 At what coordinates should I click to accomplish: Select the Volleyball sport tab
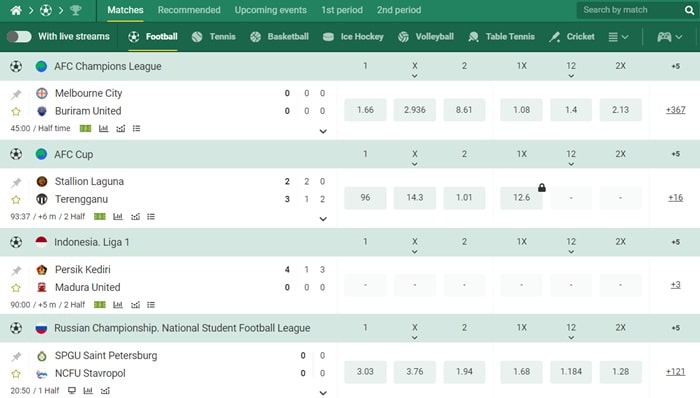tap(425, 37)
